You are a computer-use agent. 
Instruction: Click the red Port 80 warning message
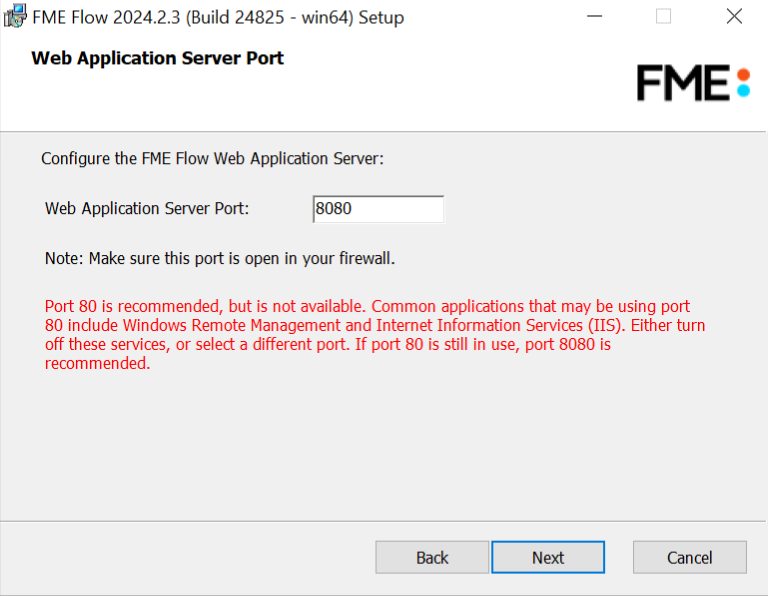click(375, 335)
